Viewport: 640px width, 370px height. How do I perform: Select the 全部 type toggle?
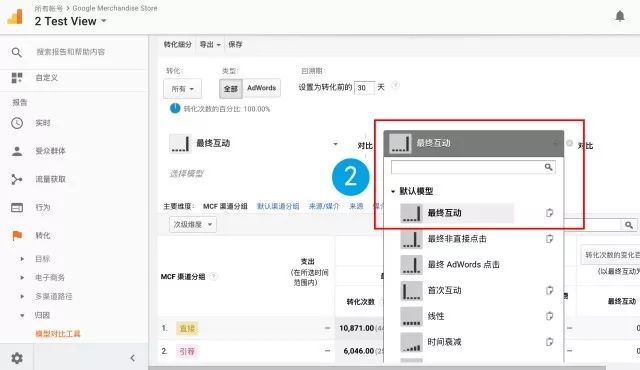[231, 89]
